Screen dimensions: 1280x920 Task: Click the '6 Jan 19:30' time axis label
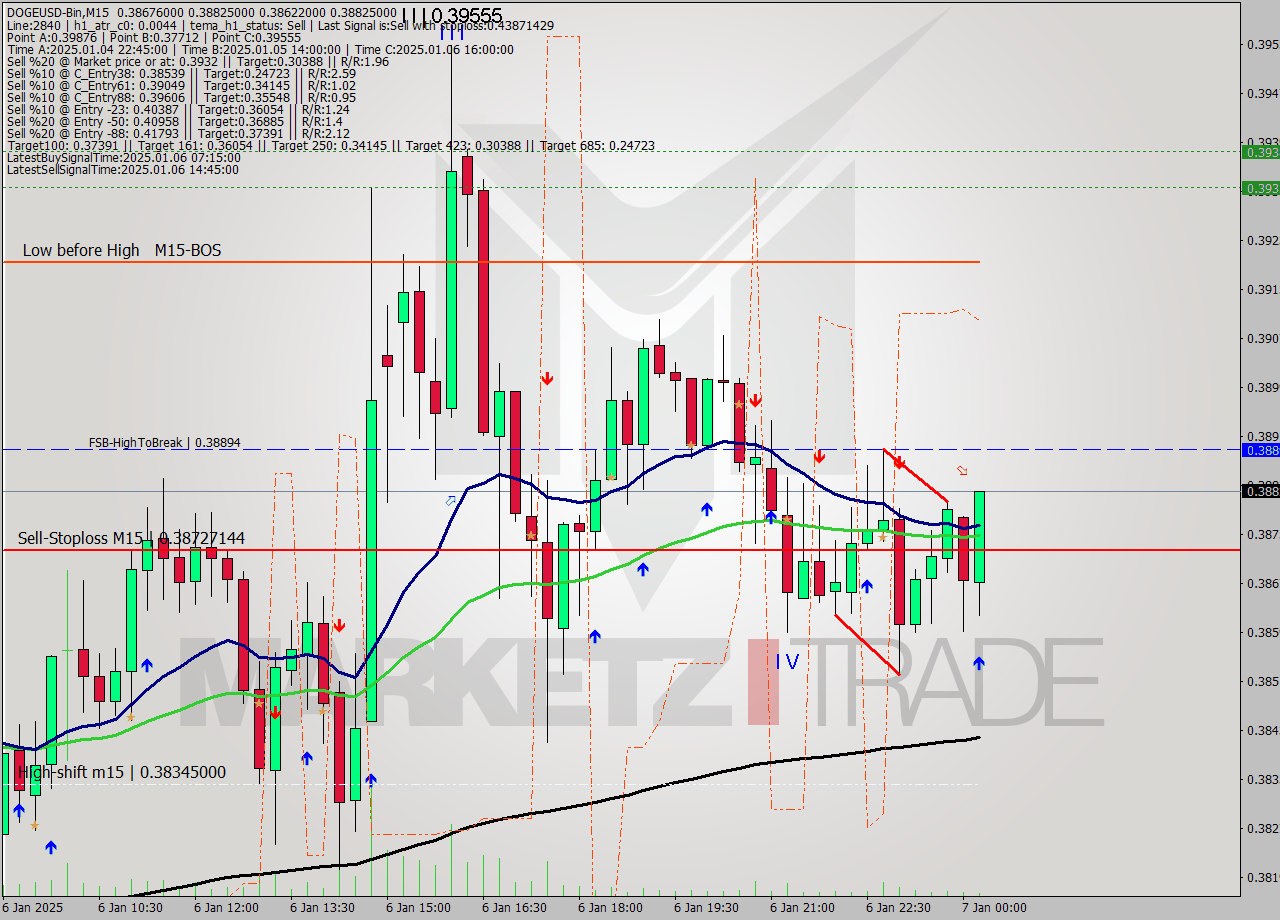[x=706, y=908]
